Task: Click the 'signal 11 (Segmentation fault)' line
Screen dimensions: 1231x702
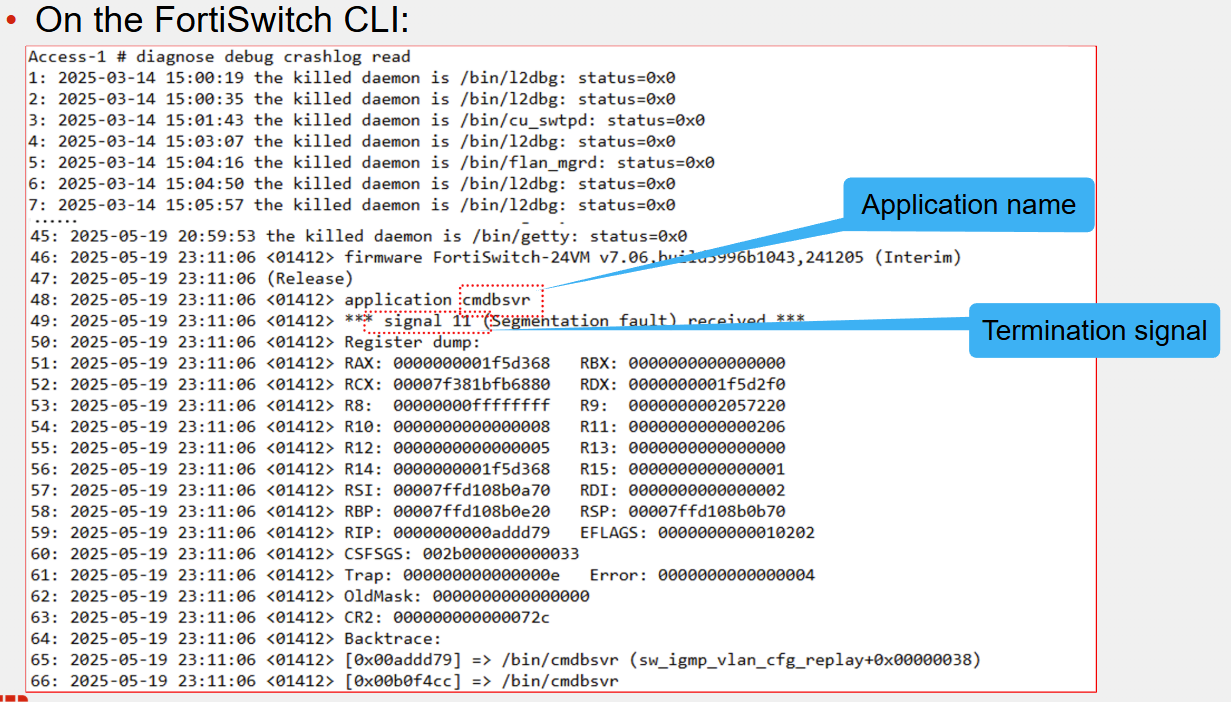Action: pos(416,322)
